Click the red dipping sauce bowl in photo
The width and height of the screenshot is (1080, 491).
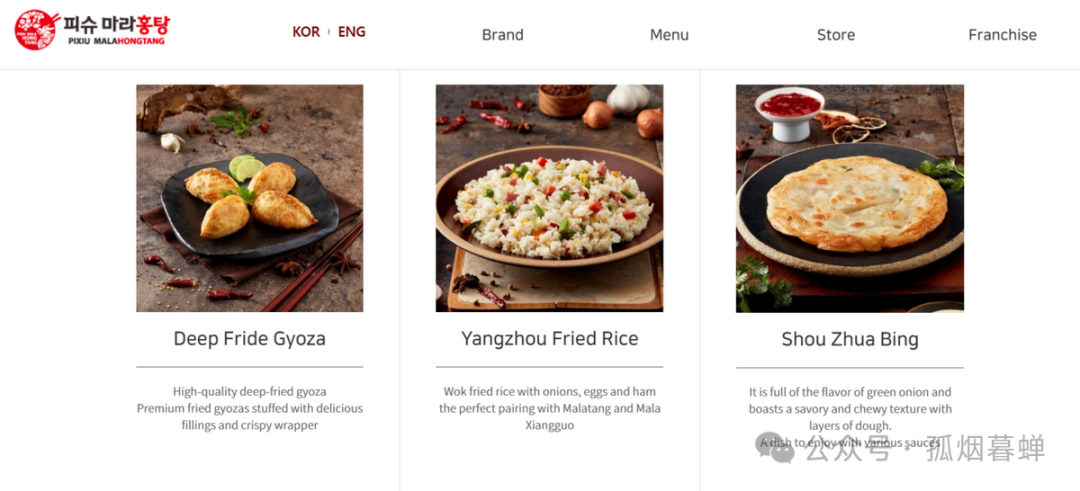click(x=789, y=112)
